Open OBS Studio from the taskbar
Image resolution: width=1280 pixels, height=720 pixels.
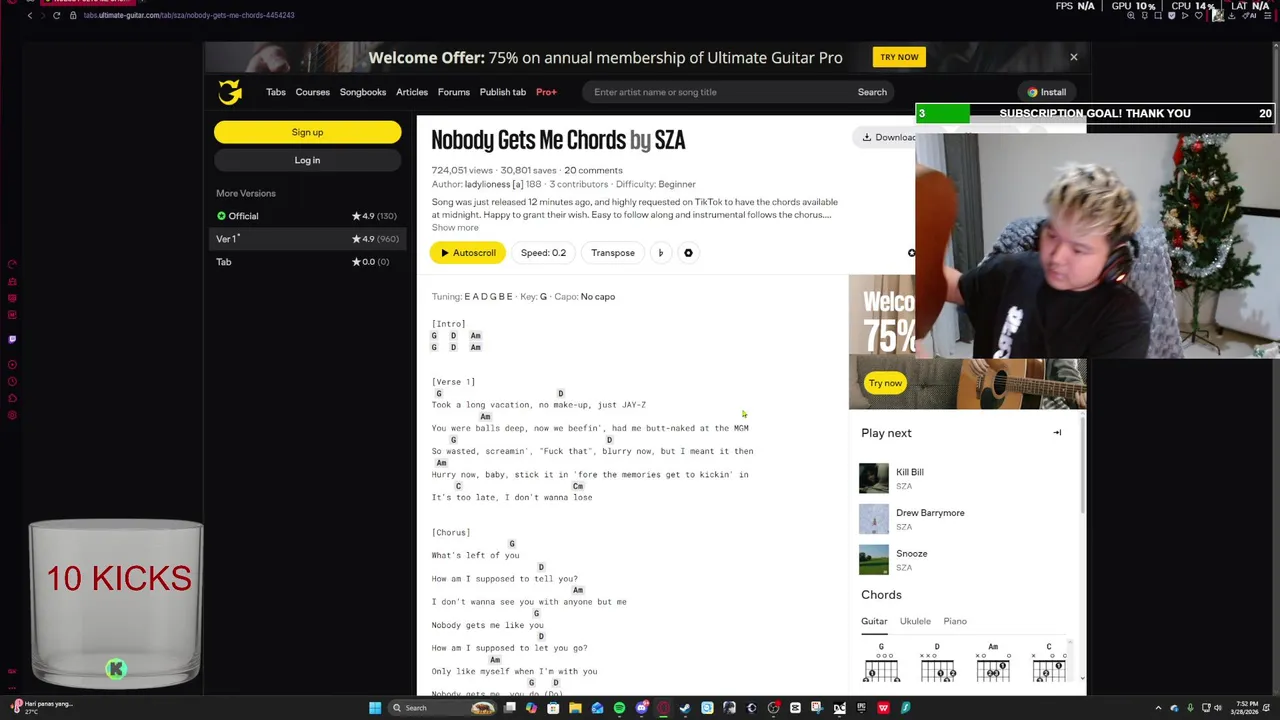(773, 708)
